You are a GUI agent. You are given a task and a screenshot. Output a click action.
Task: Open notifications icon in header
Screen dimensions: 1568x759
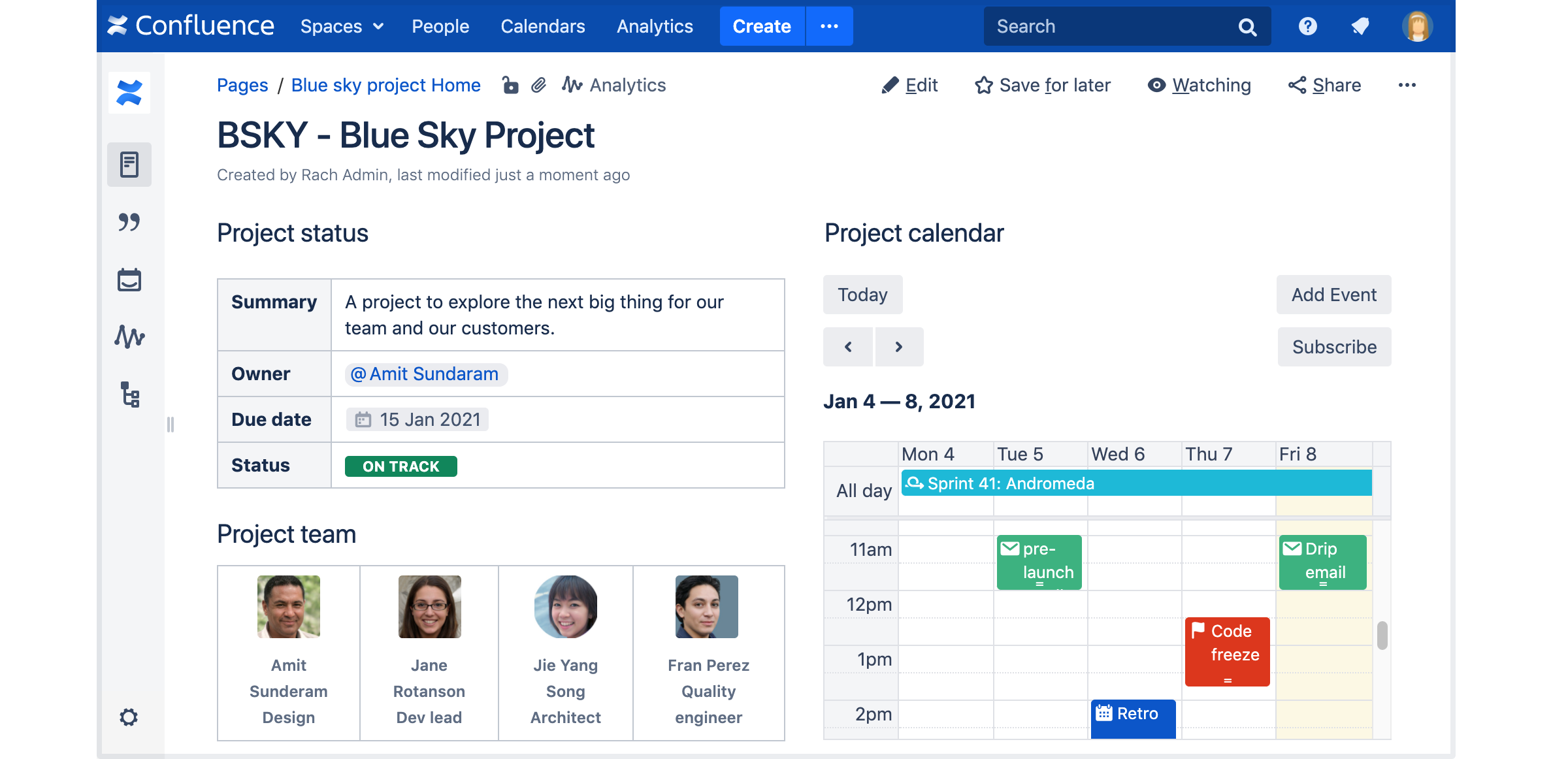tap(1360, 26)
